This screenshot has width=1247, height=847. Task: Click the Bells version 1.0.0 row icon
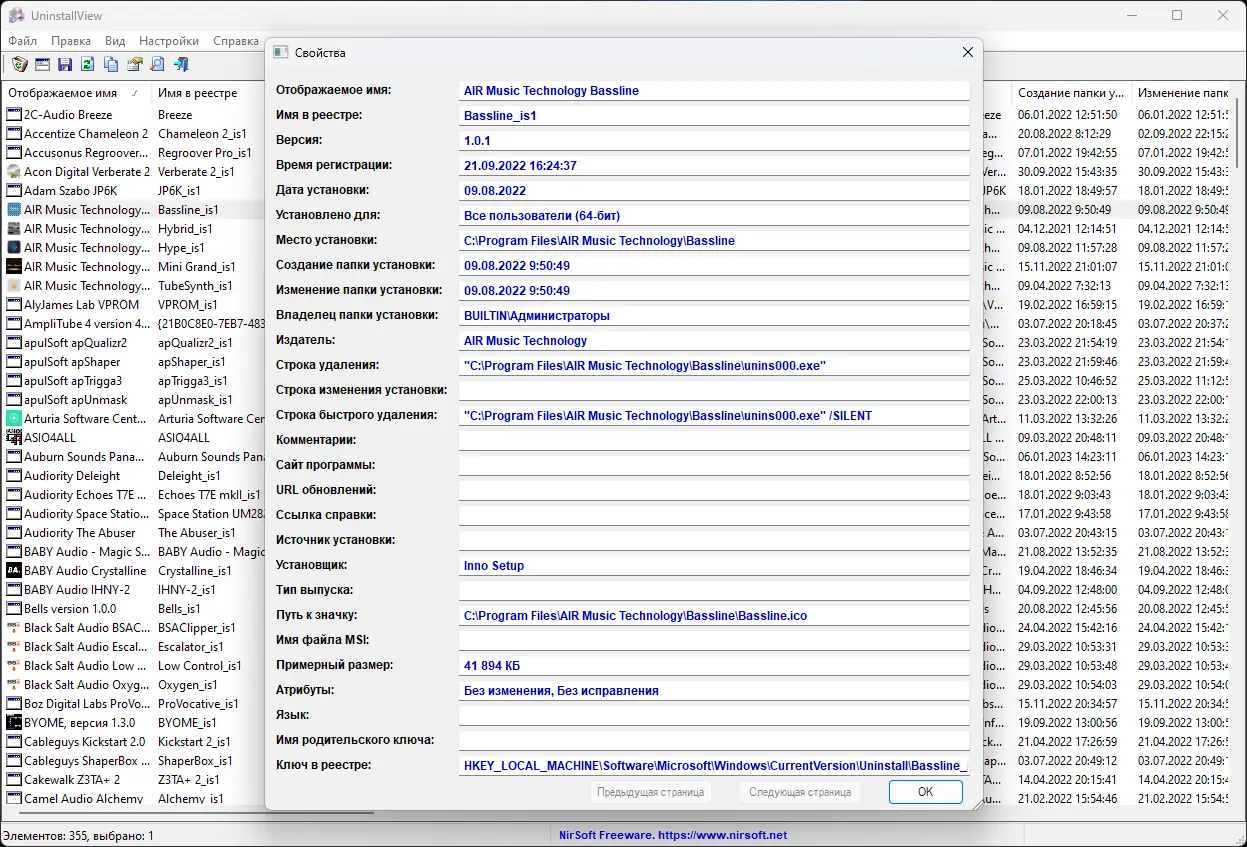(x=14, y=609)
